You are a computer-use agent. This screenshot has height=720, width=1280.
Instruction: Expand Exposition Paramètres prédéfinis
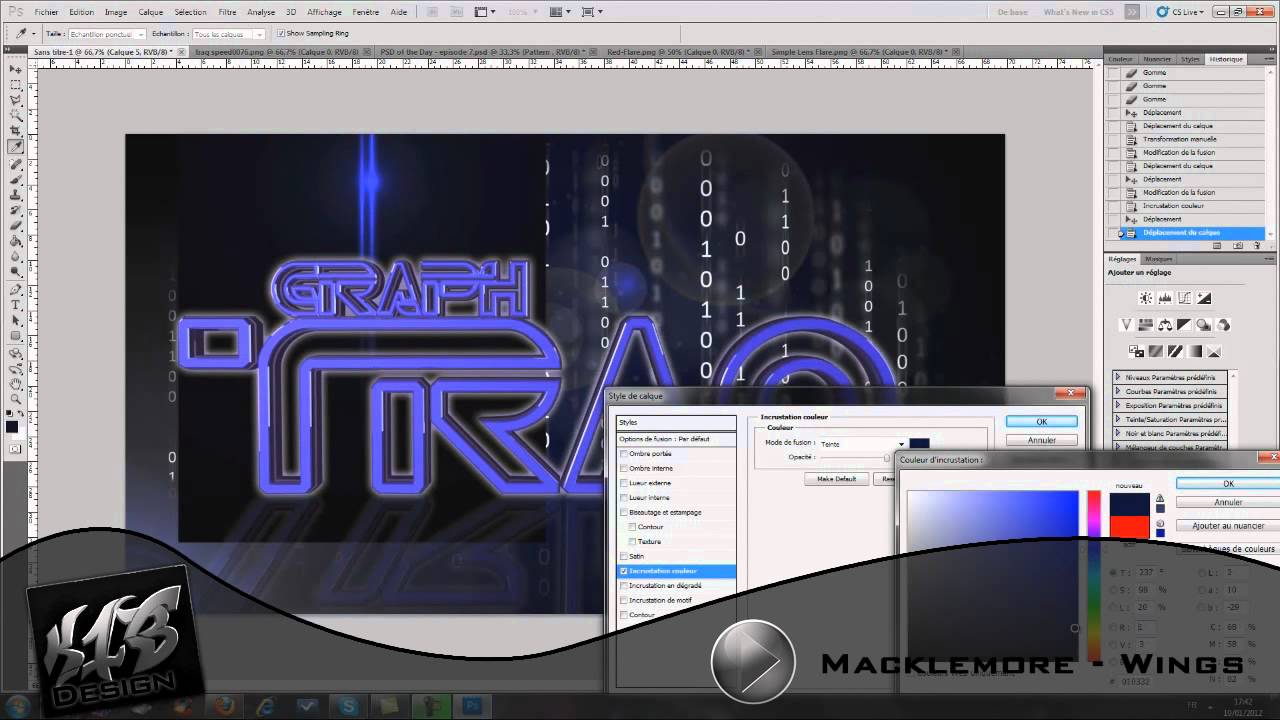pyautogui.click(x=1118, y=405)
